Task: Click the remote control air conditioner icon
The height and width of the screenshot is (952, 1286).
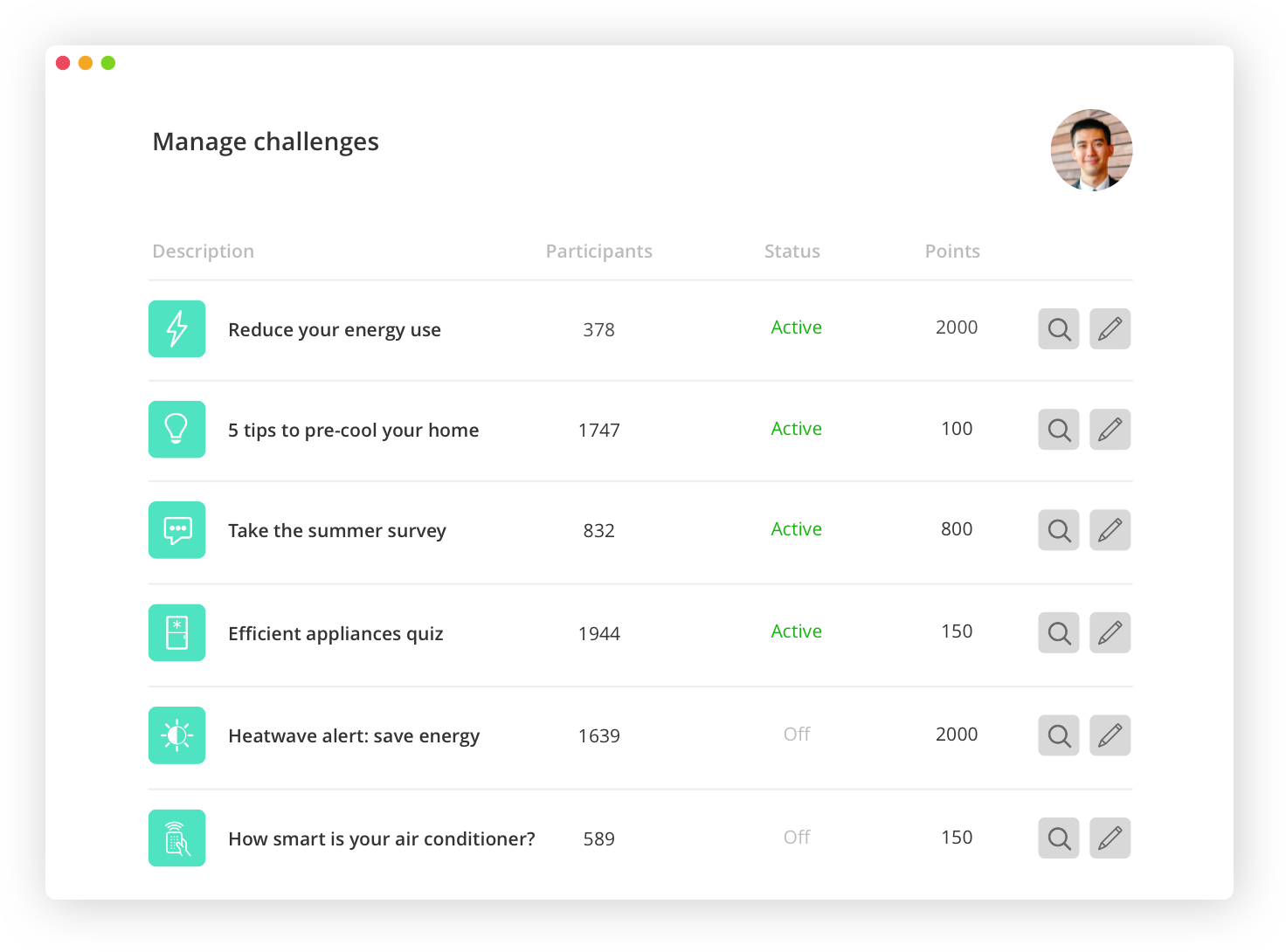Action: (x=177, y=838)
